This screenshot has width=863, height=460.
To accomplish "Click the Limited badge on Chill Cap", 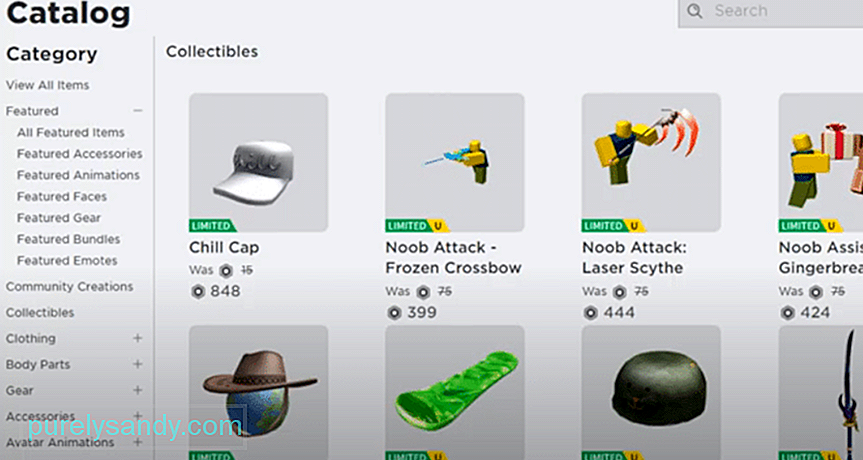I will pos(213,226).
